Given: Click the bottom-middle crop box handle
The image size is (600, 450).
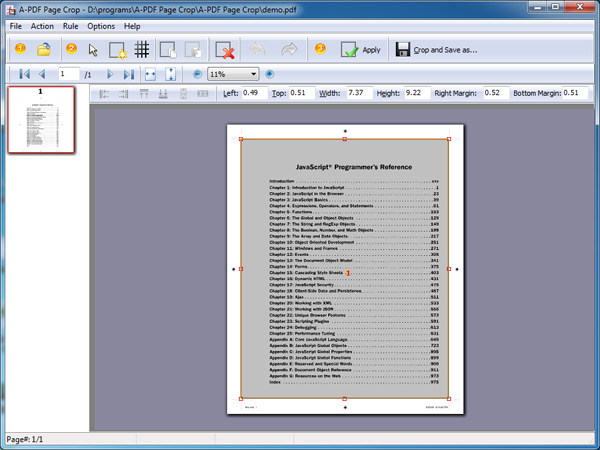Looking at the screenshot, I should (345, 399).
